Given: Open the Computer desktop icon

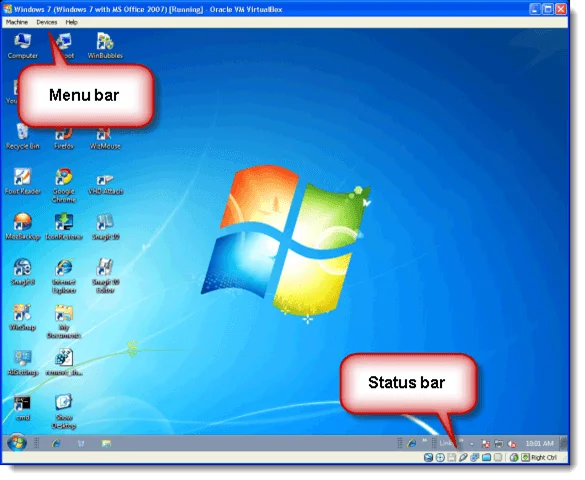Looking at the screenshot, I should tap(22, 46).
